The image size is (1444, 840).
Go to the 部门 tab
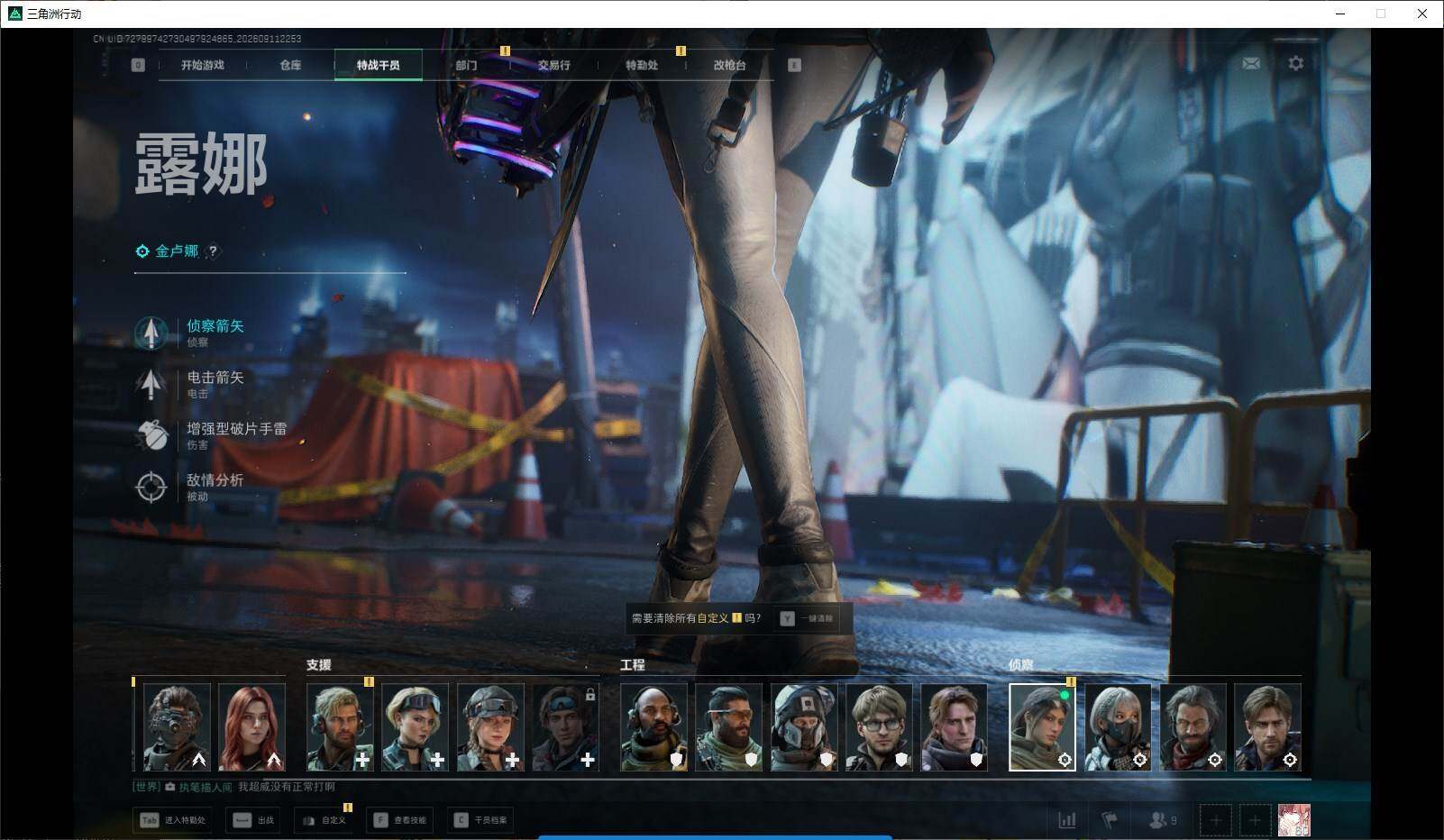(x=466, y=65)
